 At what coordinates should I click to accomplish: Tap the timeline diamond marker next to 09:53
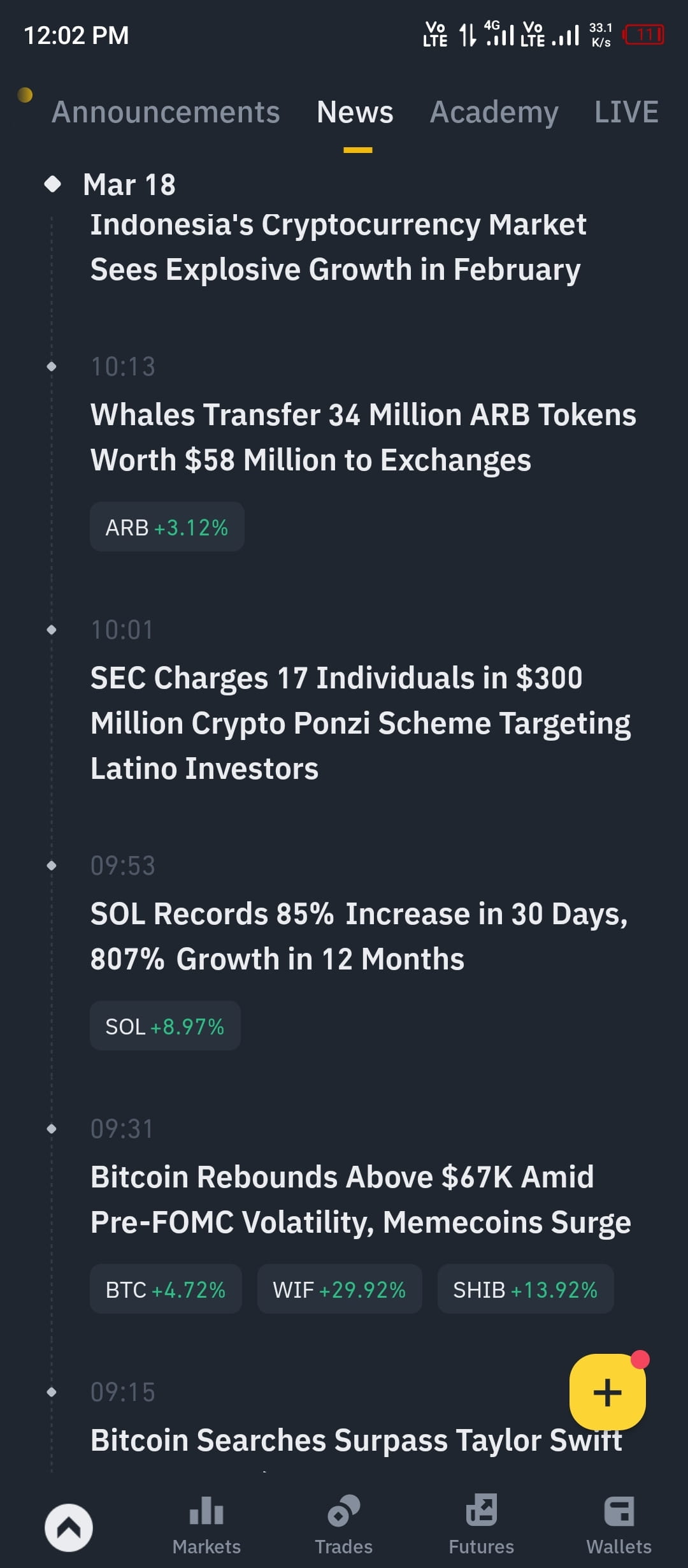coord(52,866)
